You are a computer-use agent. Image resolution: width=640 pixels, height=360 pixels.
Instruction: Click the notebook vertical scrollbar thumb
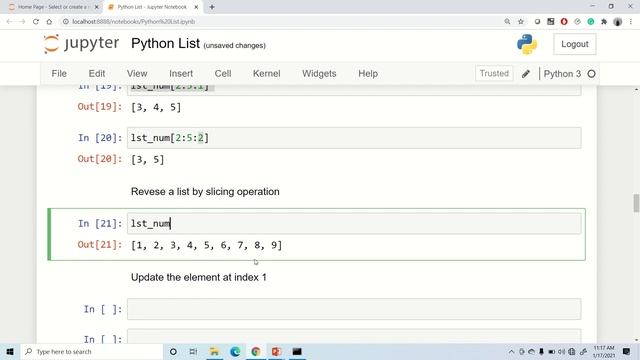(x=636, y=203)
